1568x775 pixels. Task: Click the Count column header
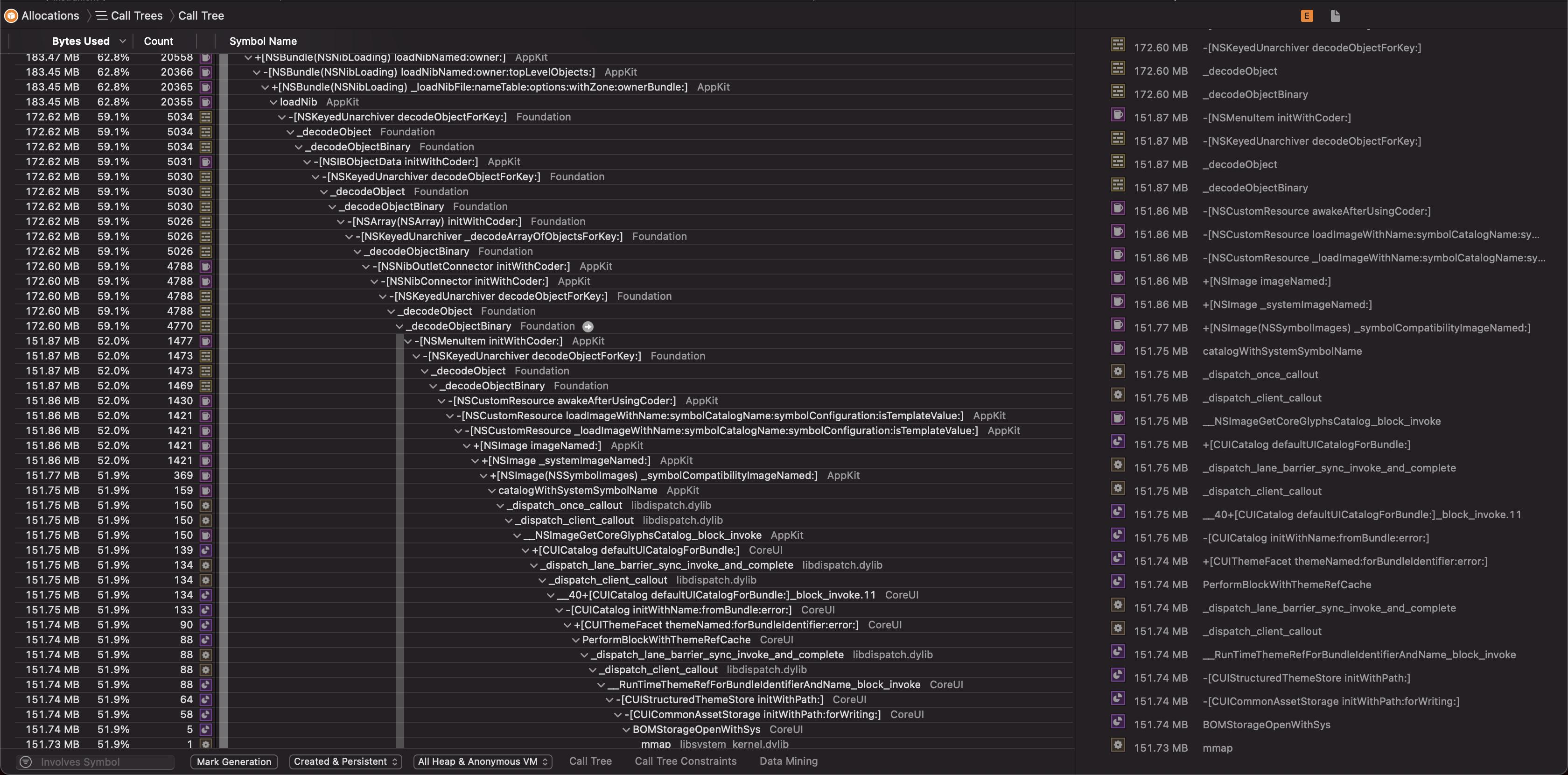158,42
